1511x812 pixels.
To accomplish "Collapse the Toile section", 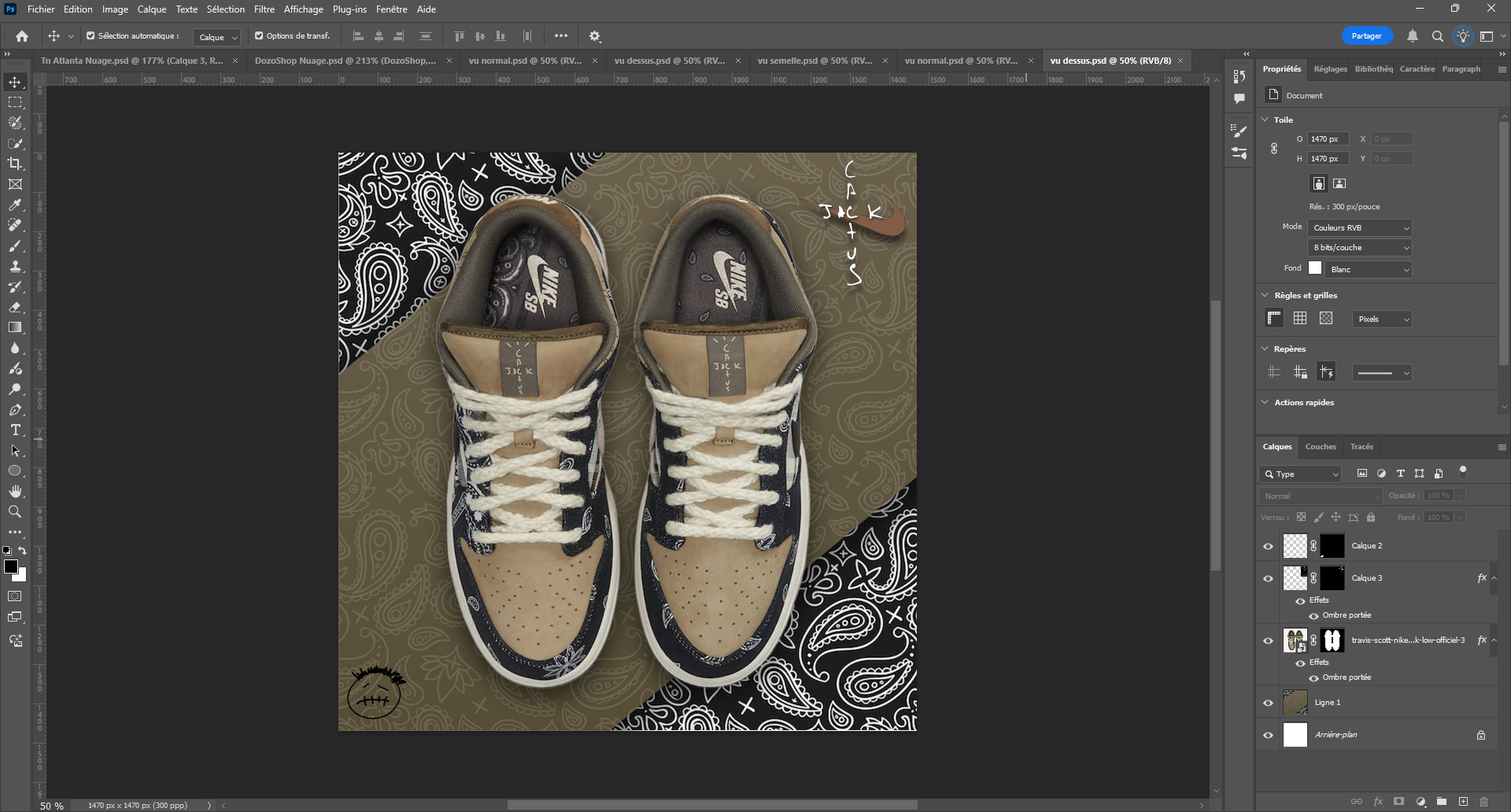I will (1265, 120).
